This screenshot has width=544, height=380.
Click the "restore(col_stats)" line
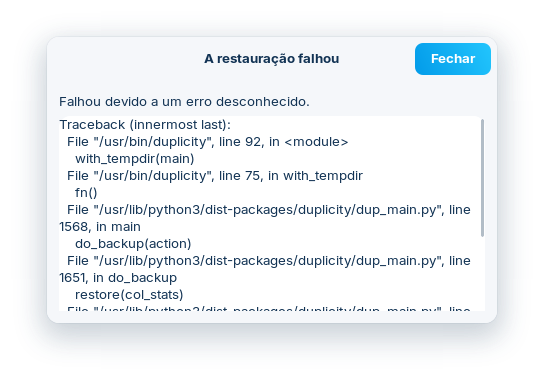(x=129, y=295)
